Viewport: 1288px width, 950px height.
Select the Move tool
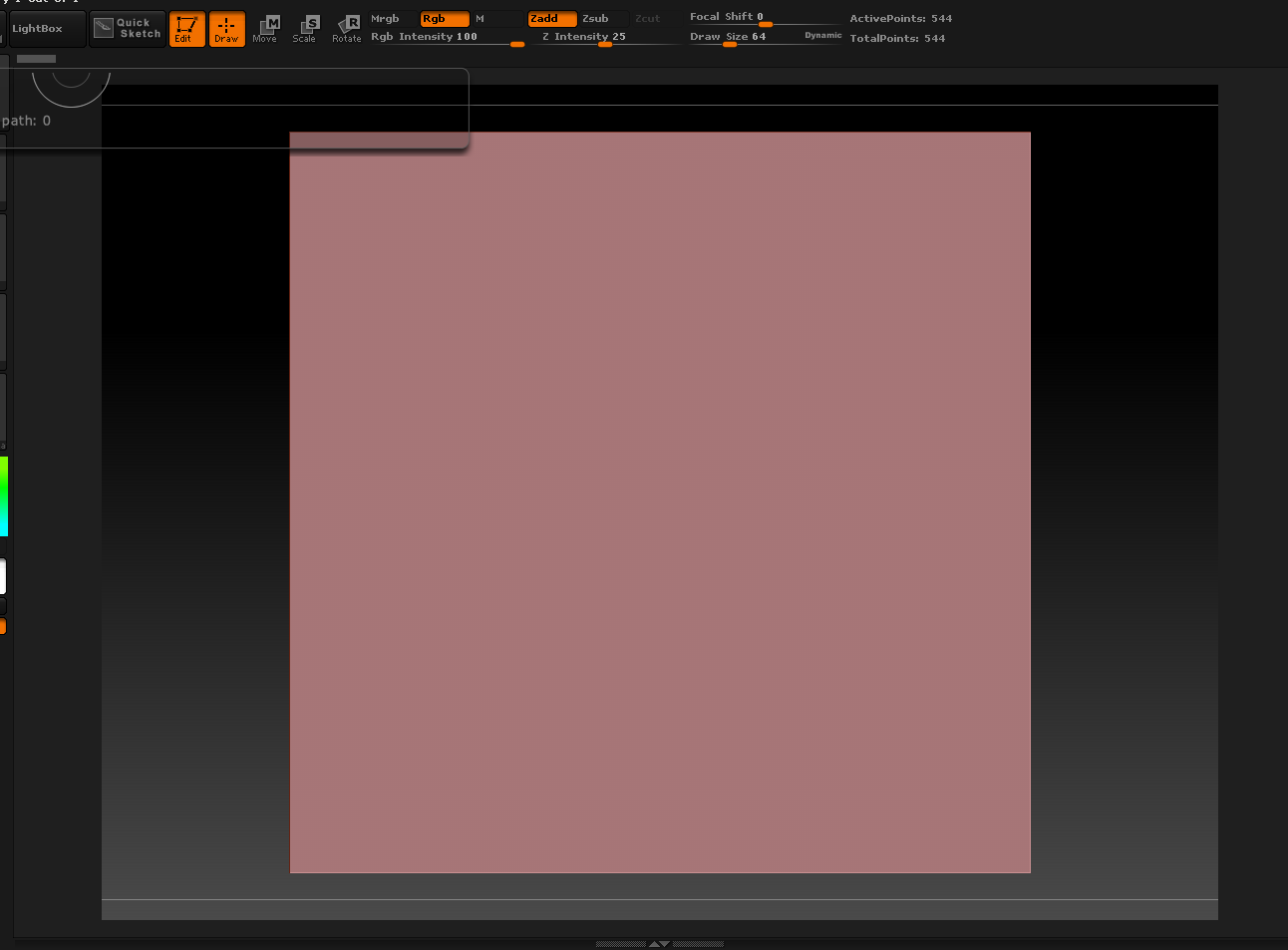[265, 29]
